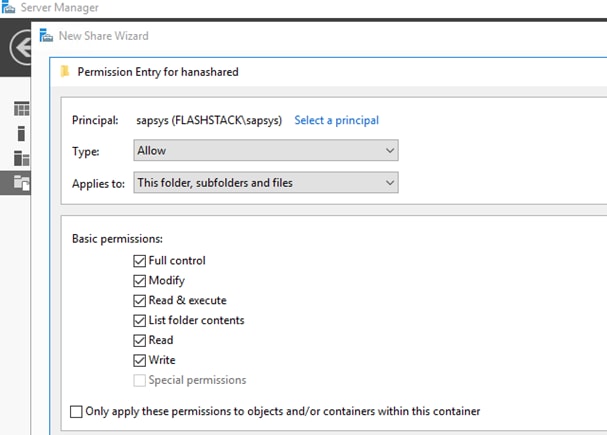Open the Dashboard icon in sidebar
Screen dimensions: 607x435
[x=22, y=109]
